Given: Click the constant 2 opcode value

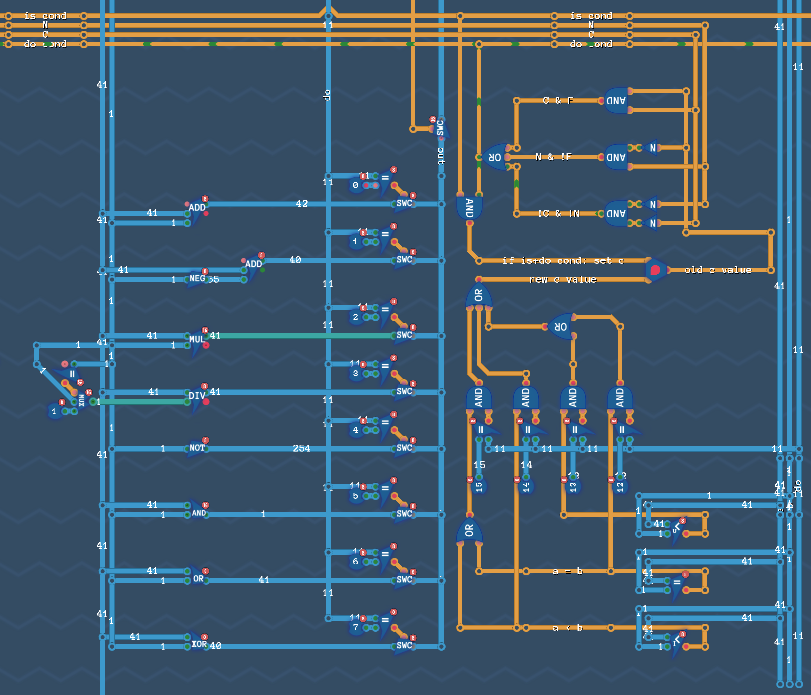Looking at the screenshot, I should [355, 317].
